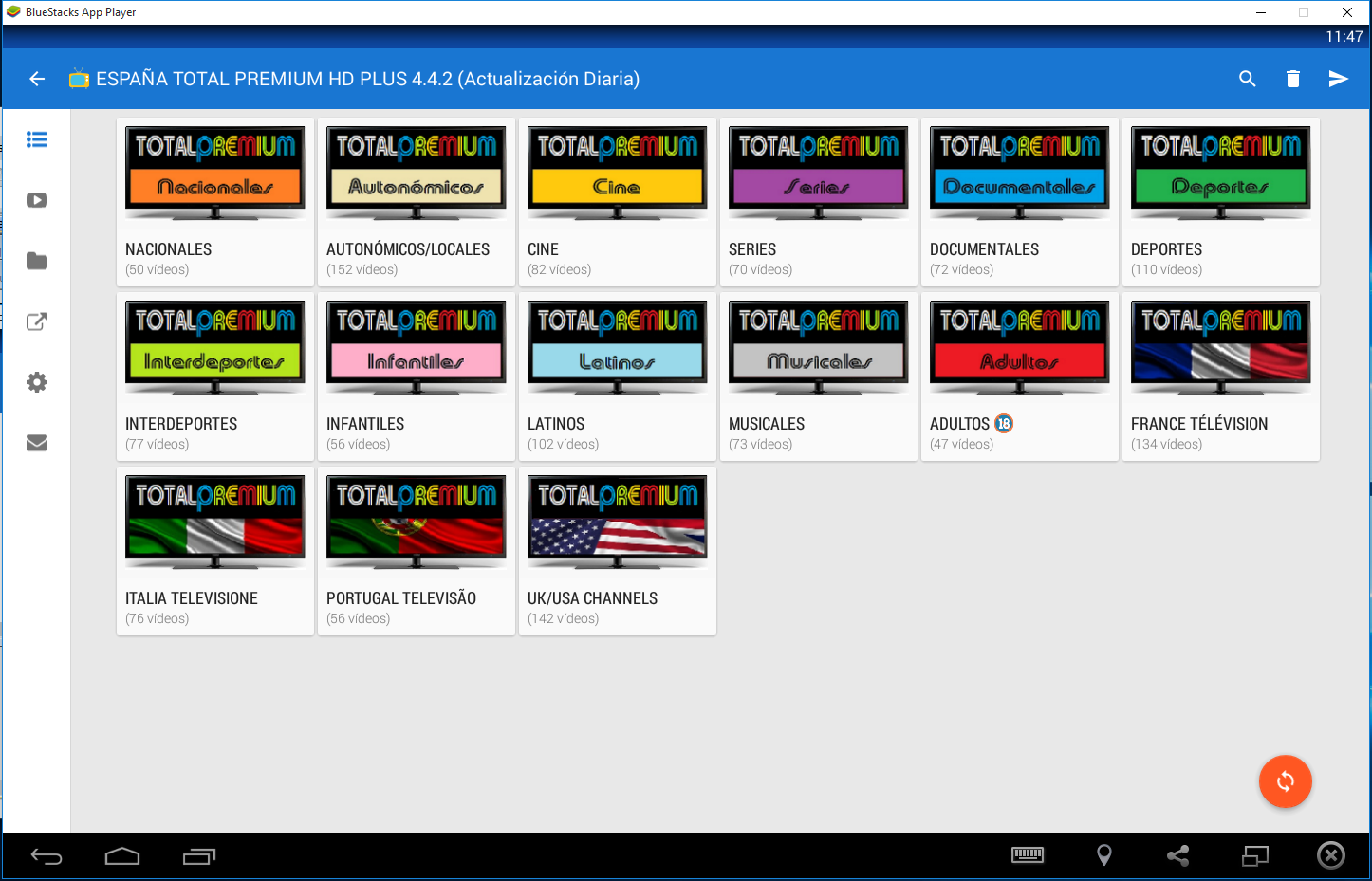Viewport: 1372px width, 881px height.
Task: Open the Autonómicos thumbnail
Action: 417,174
